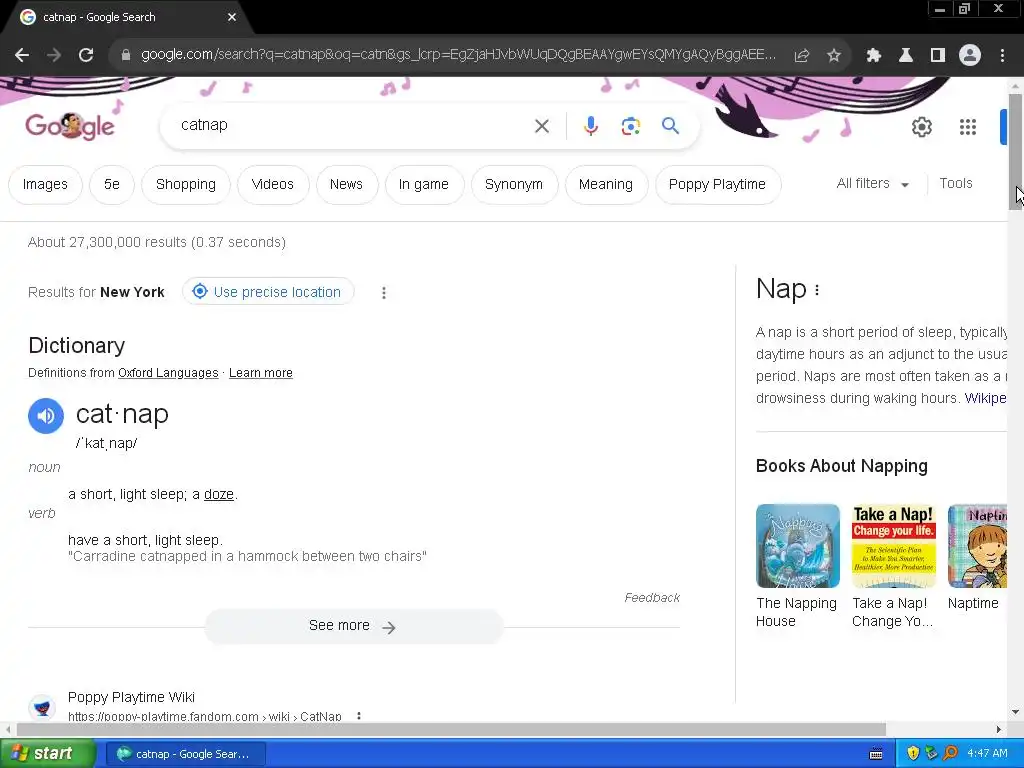Select the catnap taskbar window button
The image size is (1024, 768).
(x=184, y=754)
